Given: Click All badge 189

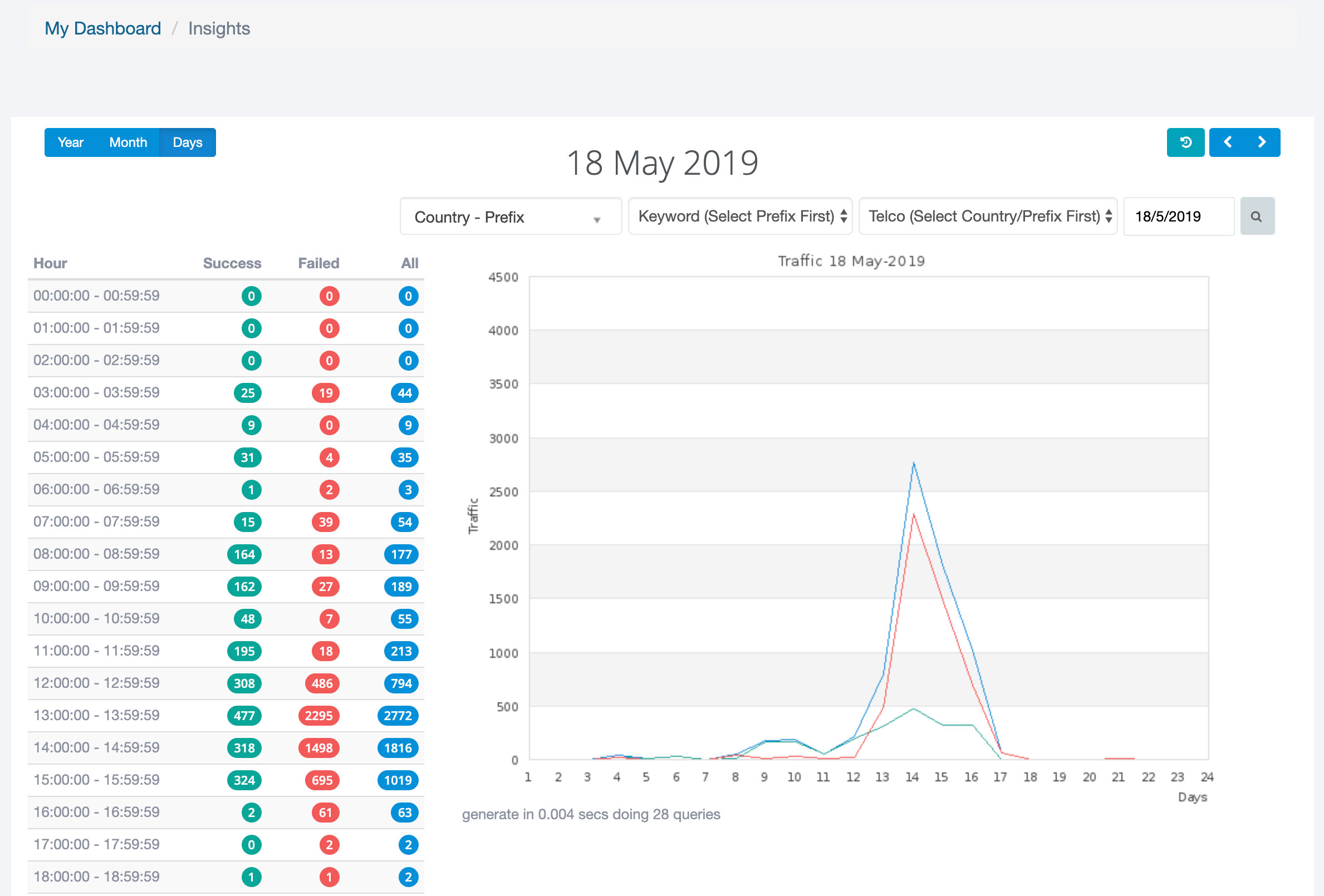Looking at the screenshot, I should click(401, 587).
